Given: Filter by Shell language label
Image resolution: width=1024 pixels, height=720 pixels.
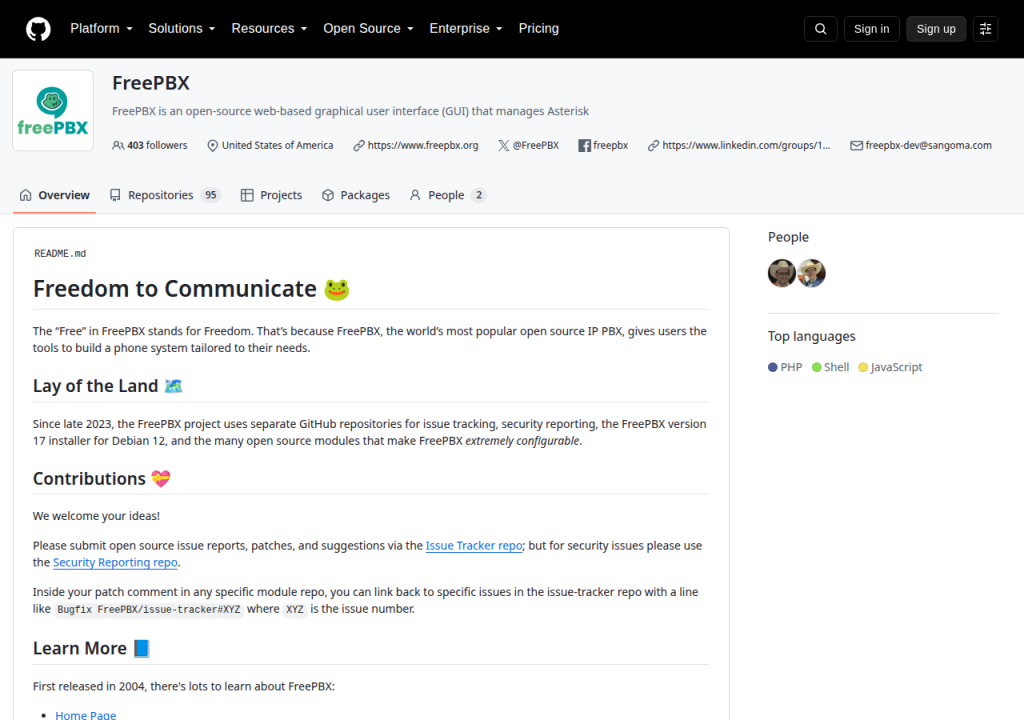Looking at the screenshot, I should click(x=837, y=367).
